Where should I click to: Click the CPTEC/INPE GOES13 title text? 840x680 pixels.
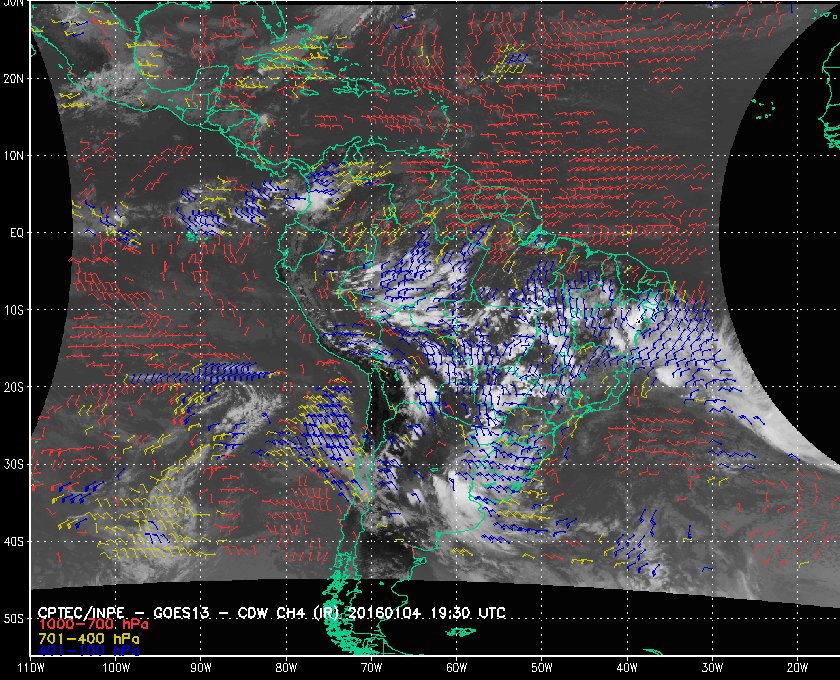point(272,612)
